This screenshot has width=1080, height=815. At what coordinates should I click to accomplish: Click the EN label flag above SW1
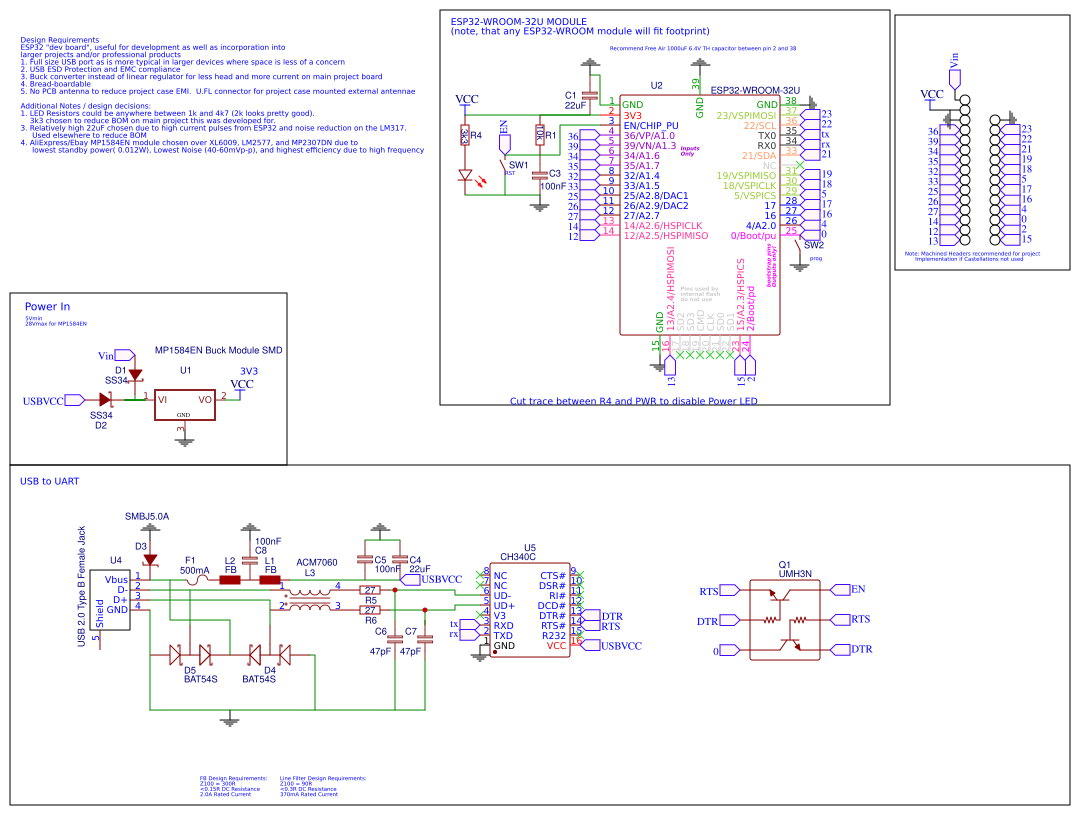[x=504, y=144]
